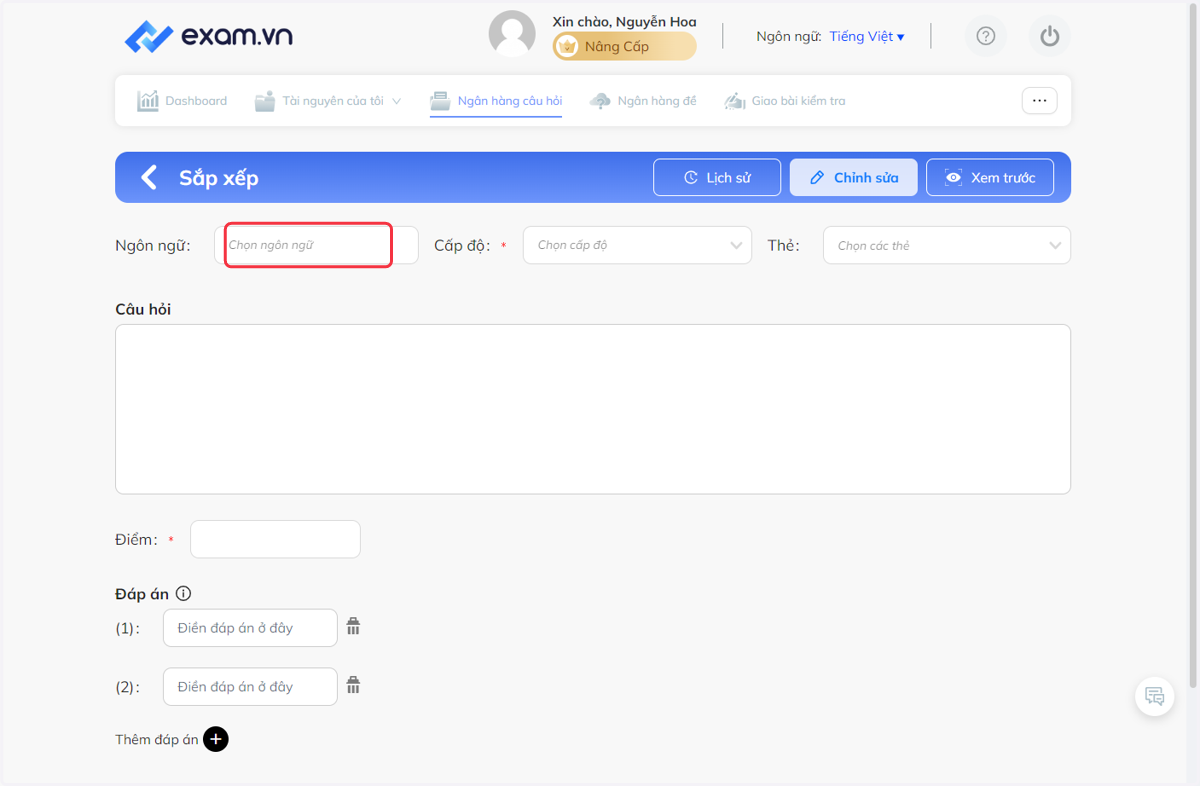
Task: Click inside the Câu hỏi text area
Action: (593, 409)
